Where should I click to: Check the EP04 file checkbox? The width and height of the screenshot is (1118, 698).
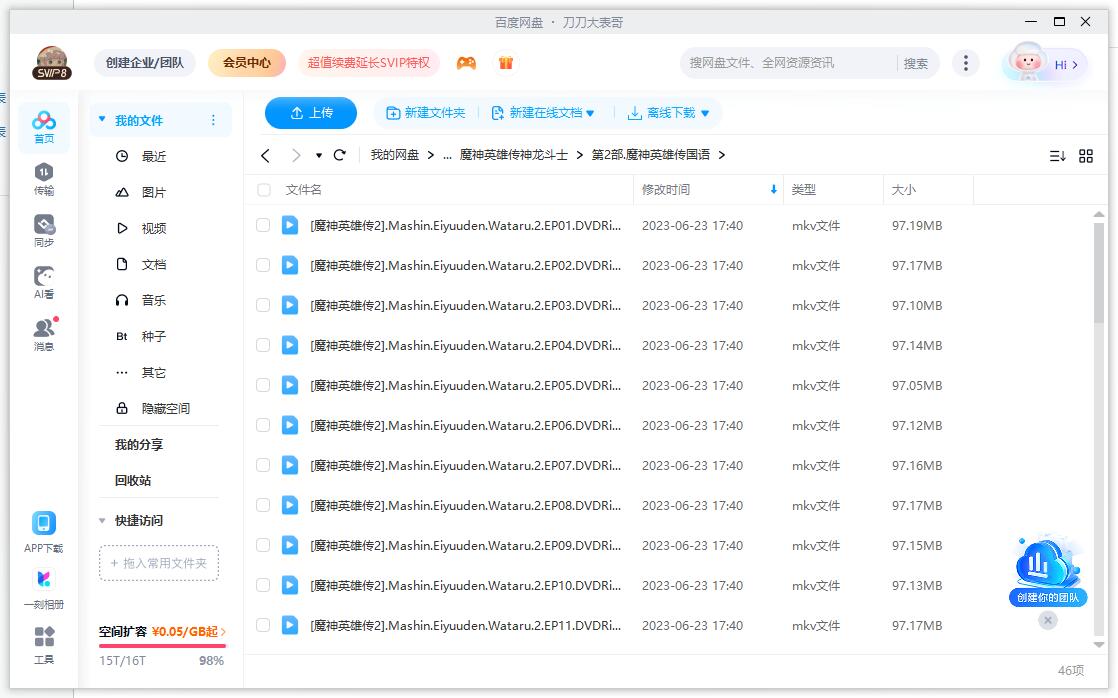(263, 345)
